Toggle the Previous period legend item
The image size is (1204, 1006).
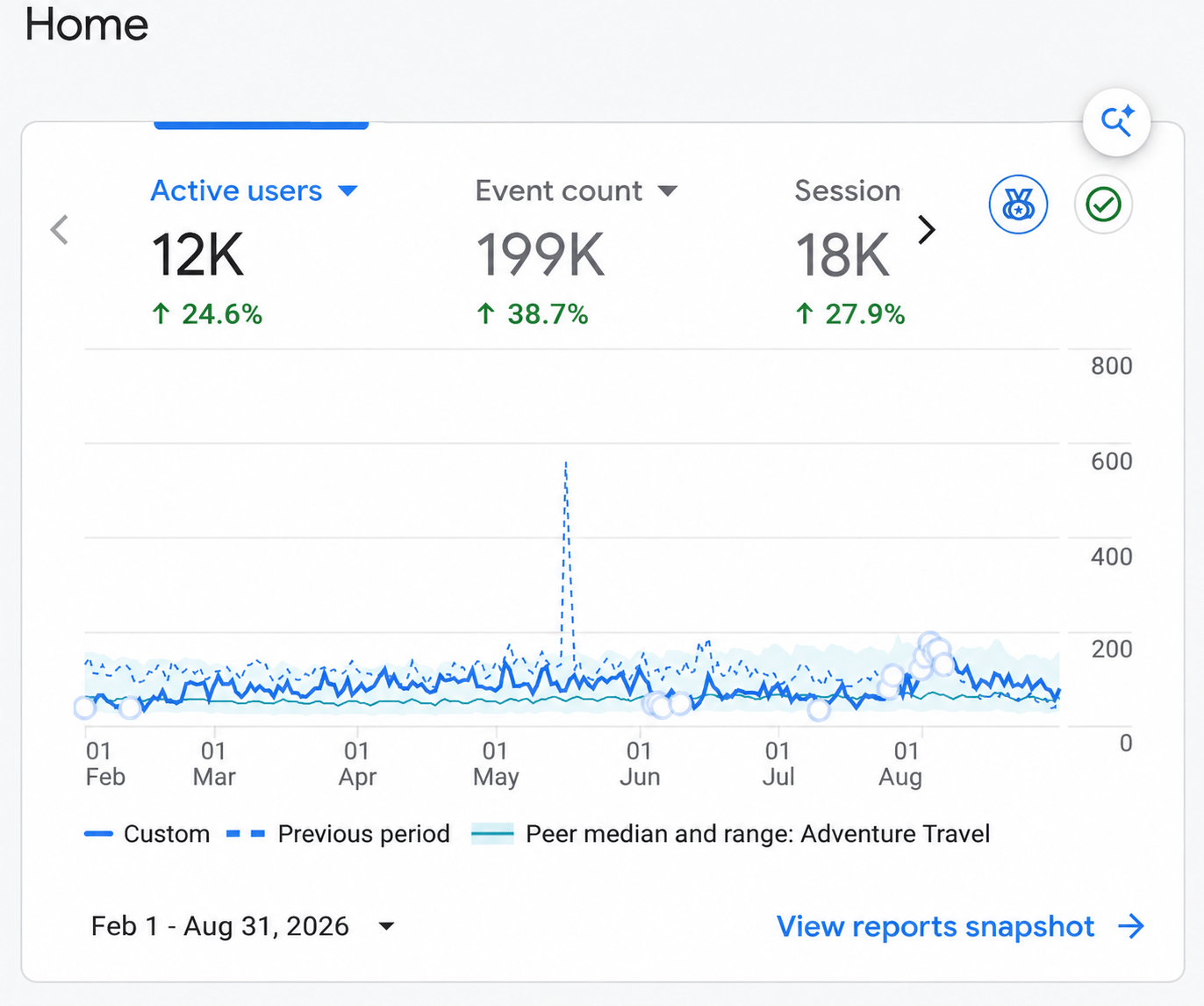click(x=338, y=834)
